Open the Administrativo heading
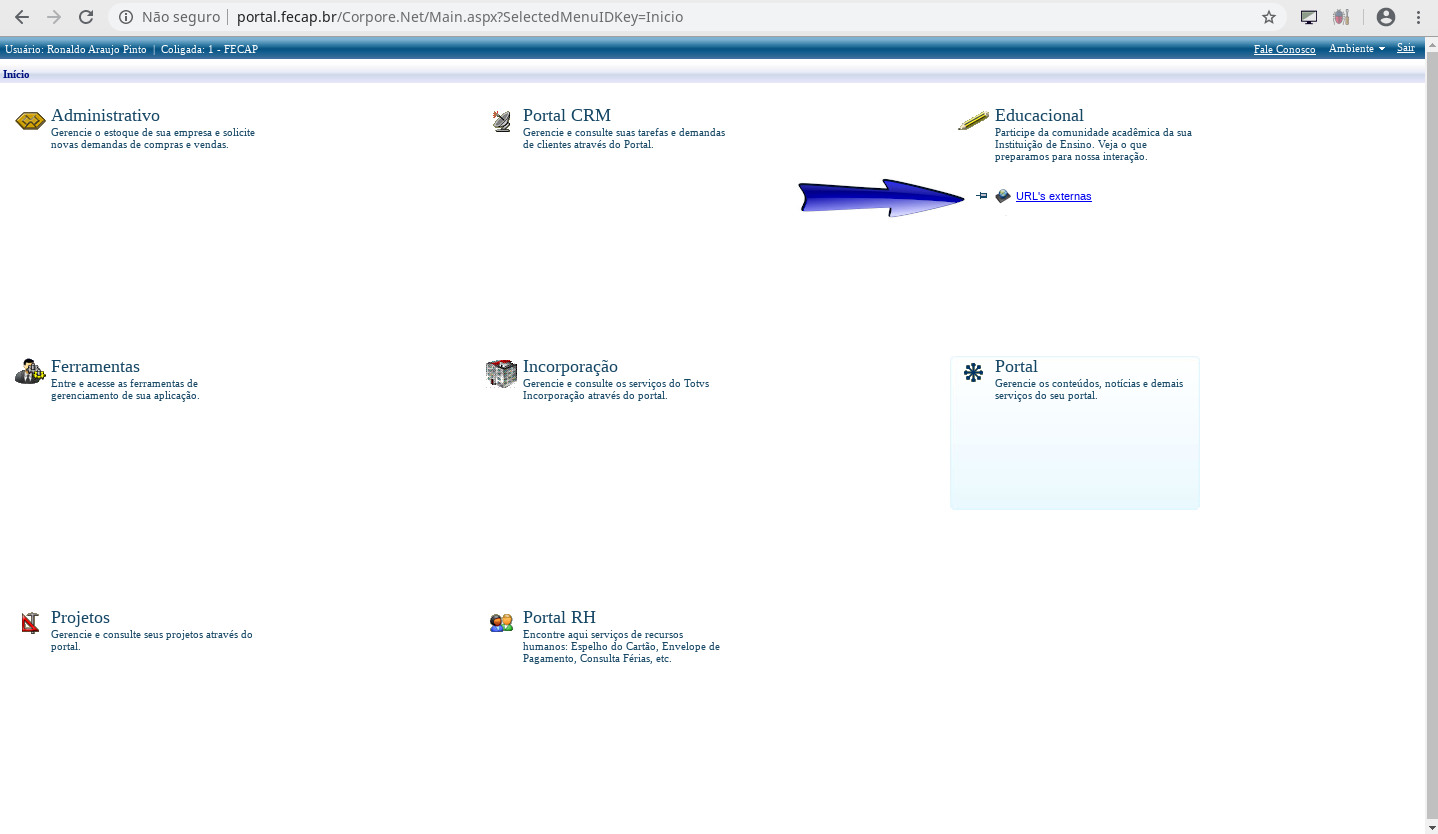Viewport: 1438px width, 834px height. click(105, 115)
